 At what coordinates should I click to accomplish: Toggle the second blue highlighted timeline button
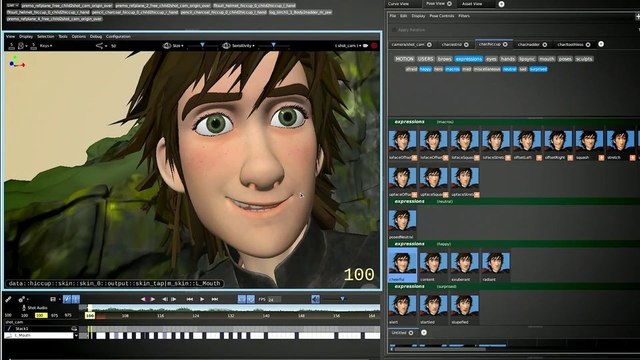coord(76,299)
